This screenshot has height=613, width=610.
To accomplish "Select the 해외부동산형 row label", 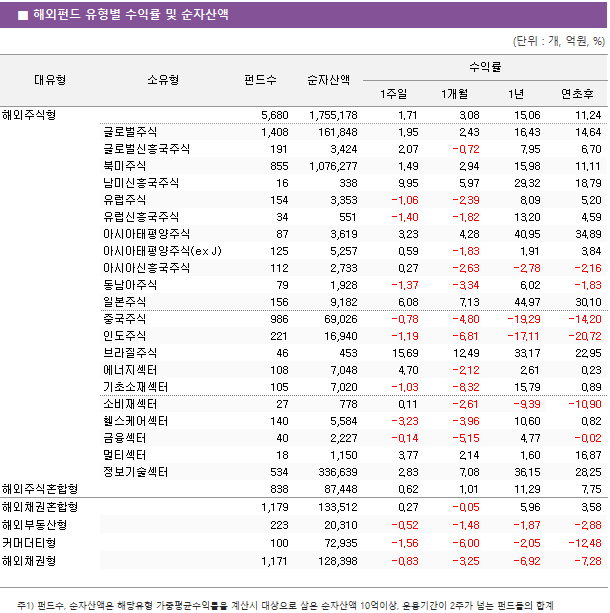I will tap(34, 525).
